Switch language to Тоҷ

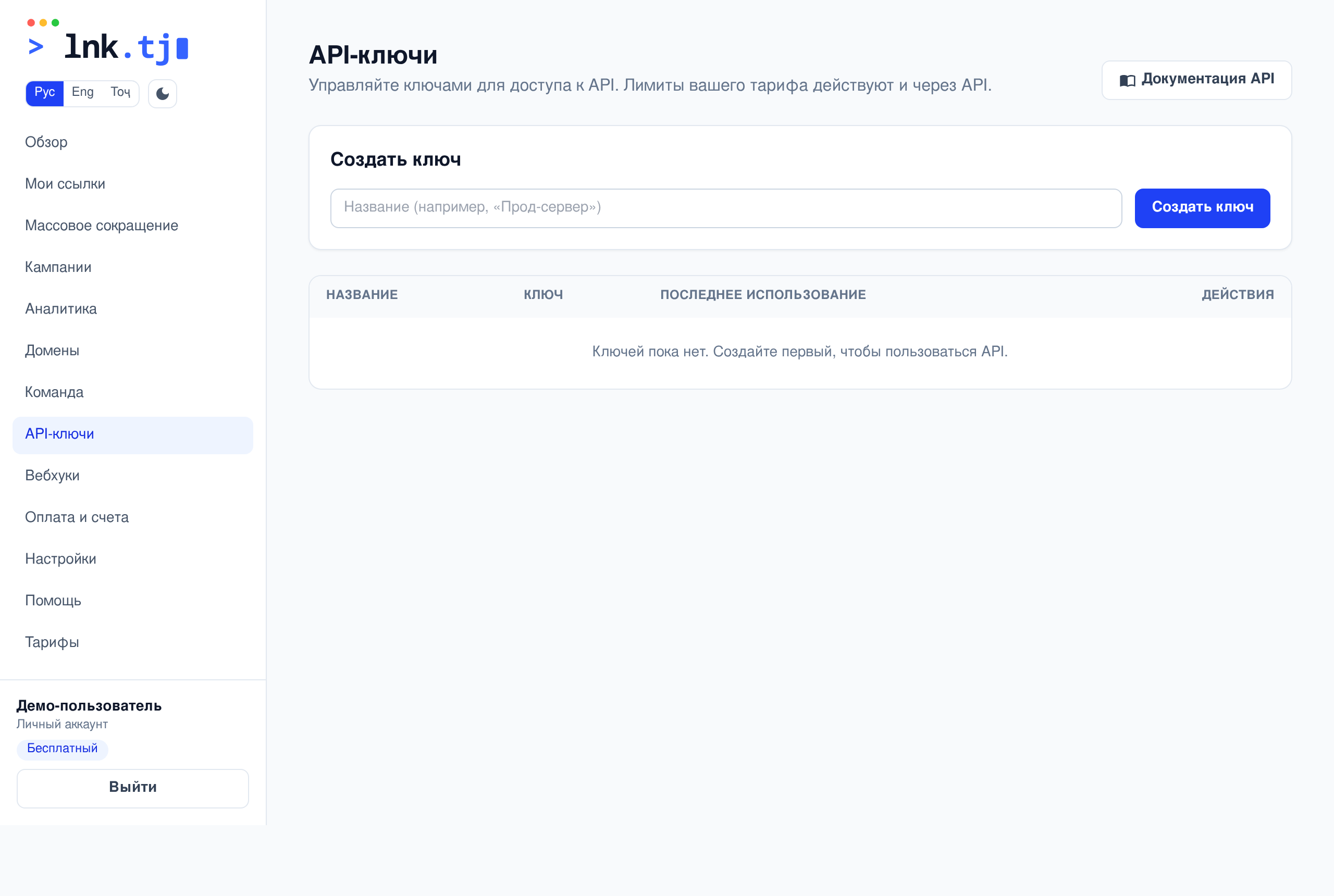[120, 93]
